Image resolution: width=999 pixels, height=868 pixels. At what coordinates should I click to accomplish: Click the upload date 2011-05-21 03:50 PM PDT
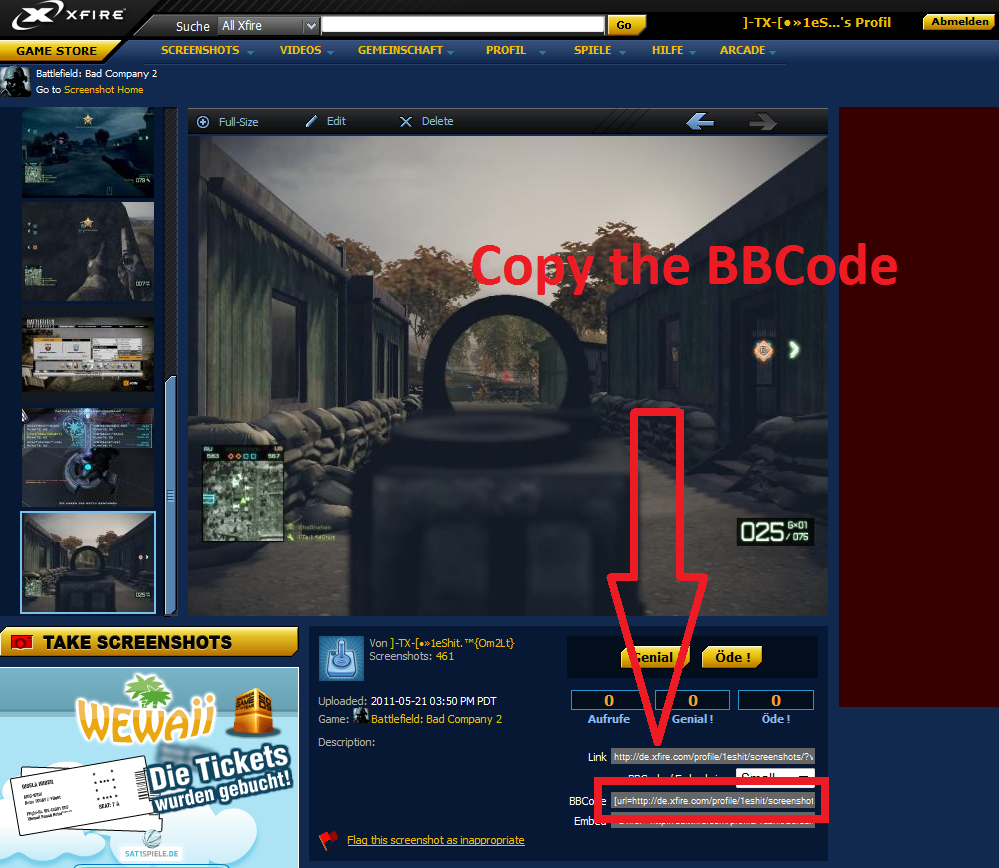click(x=433, y=701)
